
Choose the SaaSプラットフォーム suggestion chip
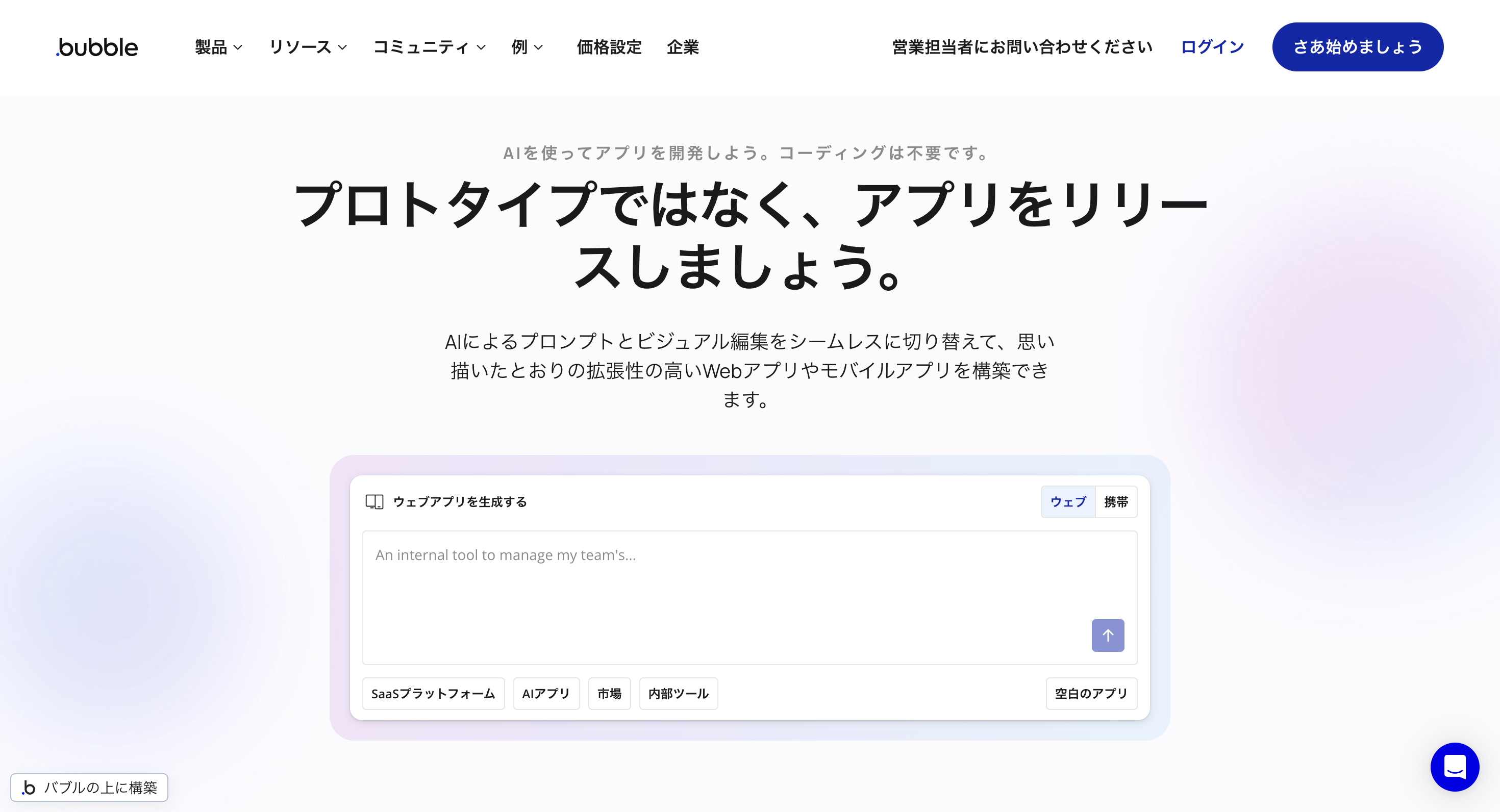[433, 693]
